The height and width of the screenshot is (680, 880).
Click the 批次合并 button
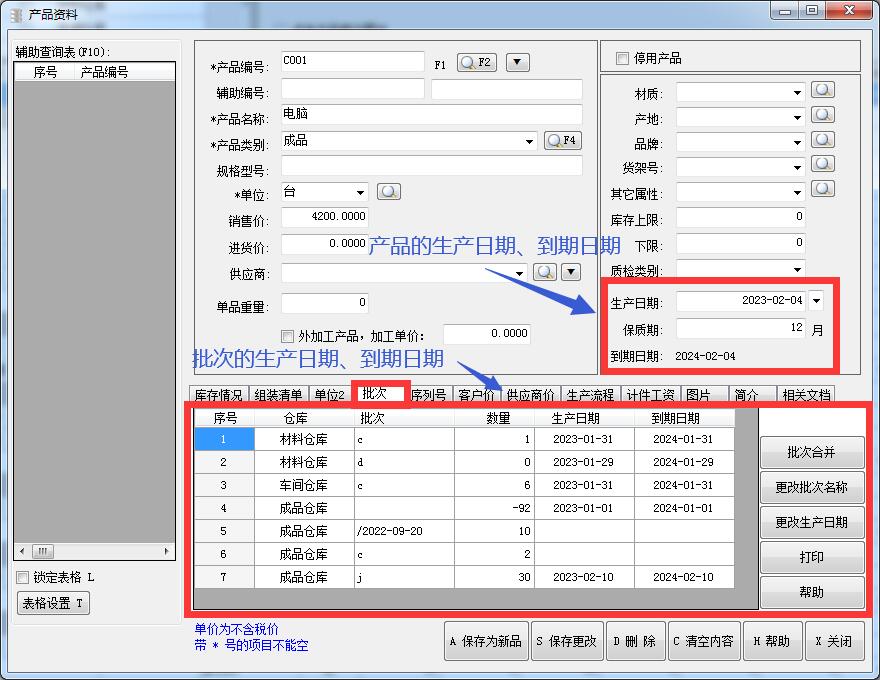point(811,452)
